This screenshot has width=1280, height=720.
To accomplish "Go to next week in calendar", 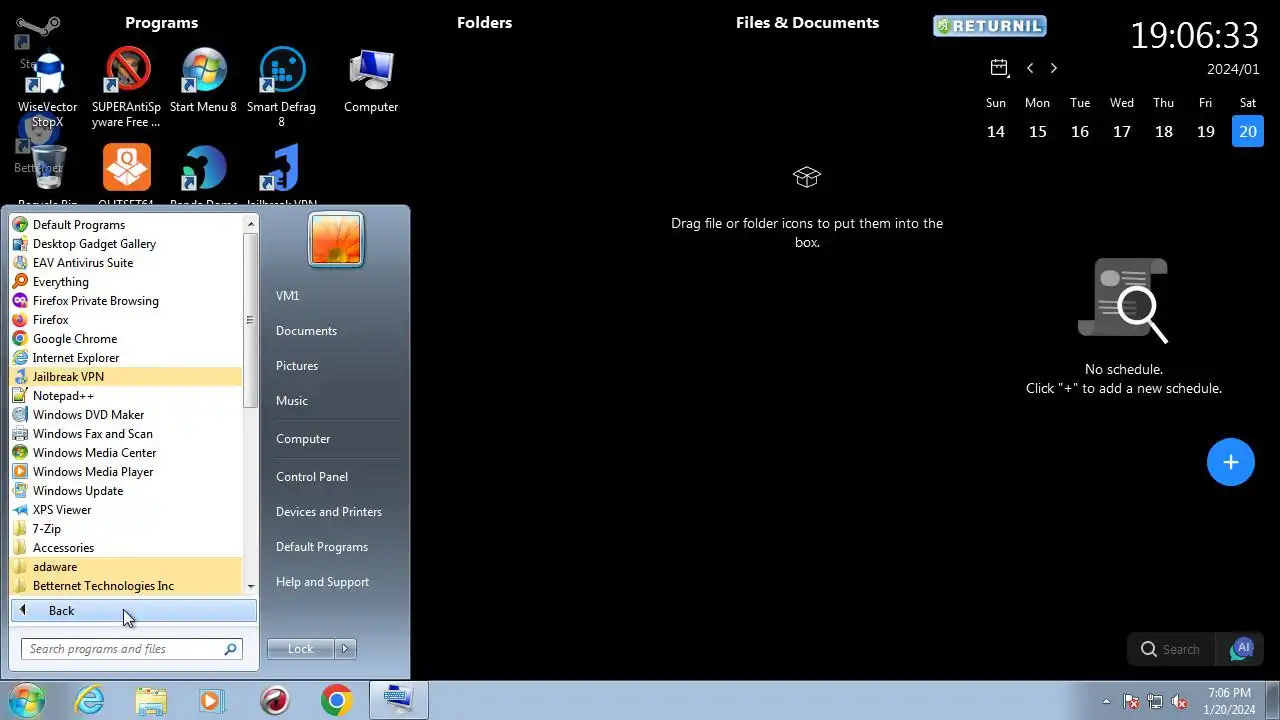I will 1053,68.
